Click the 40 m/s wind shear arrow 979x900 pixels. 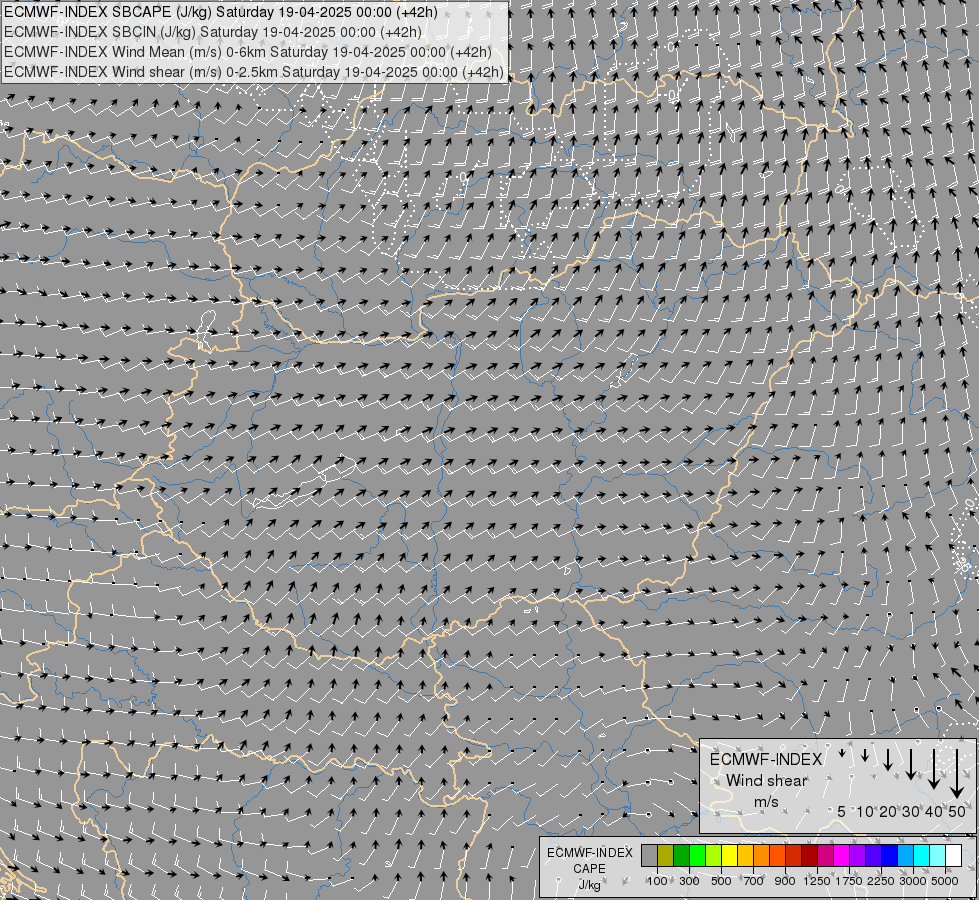tap(934, 769)
